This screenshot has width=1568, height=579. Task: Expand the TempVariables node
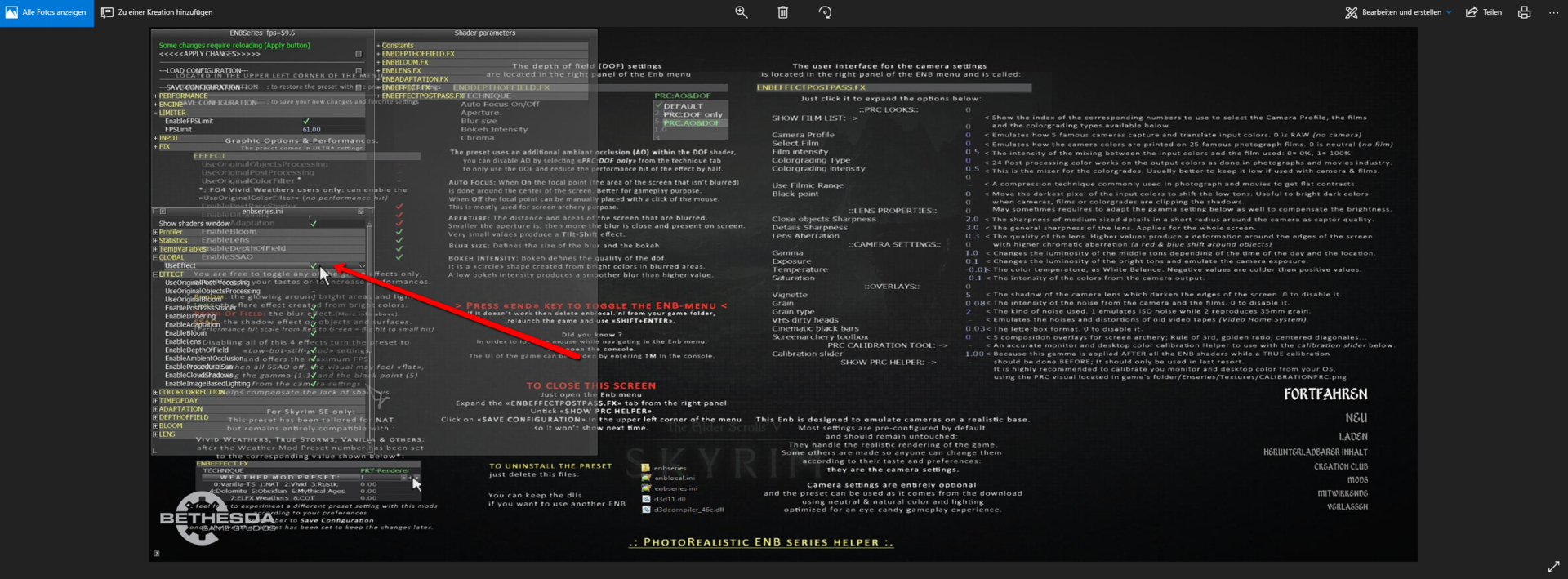(155, 249)
